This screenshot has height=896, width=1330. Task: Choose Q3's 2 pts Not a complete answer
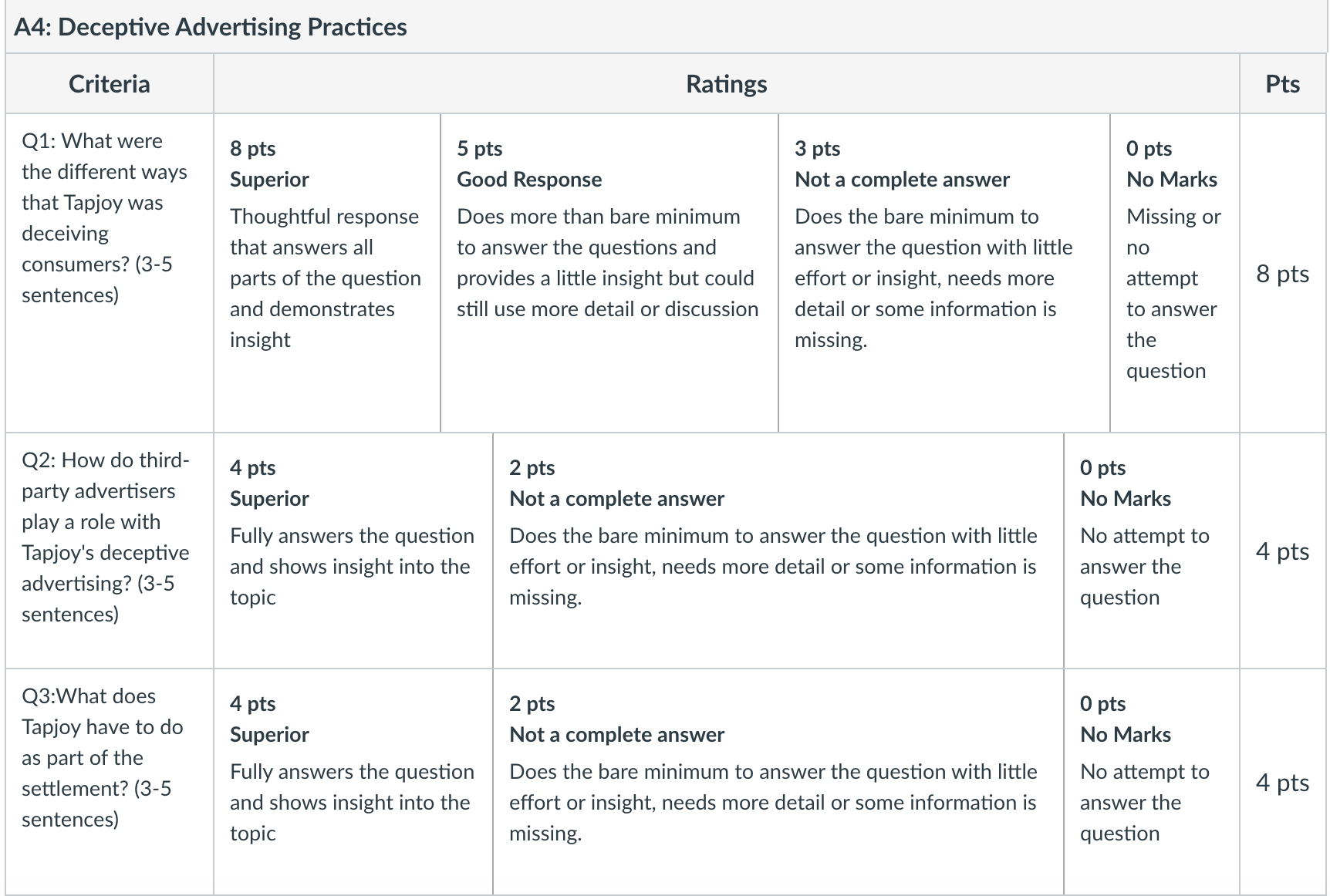click(778, 782)
